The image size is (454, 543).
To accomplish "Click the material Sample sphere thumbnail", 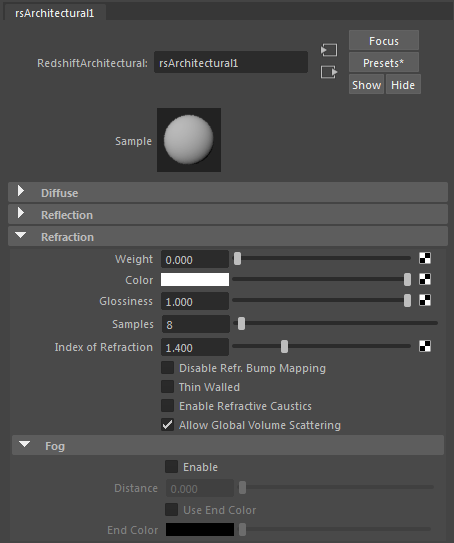I will 189,140.
